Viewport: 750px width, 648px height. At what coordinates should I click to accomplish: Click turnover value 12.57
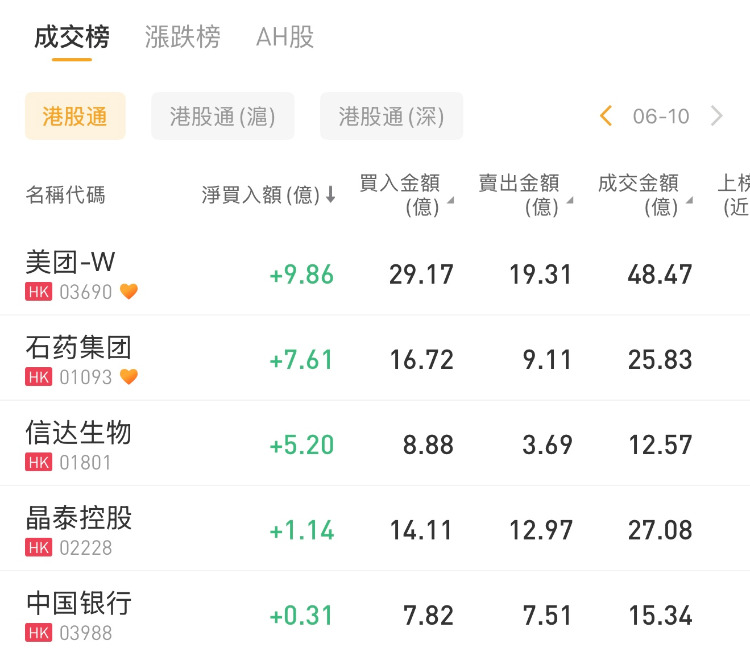pos(660,445)
